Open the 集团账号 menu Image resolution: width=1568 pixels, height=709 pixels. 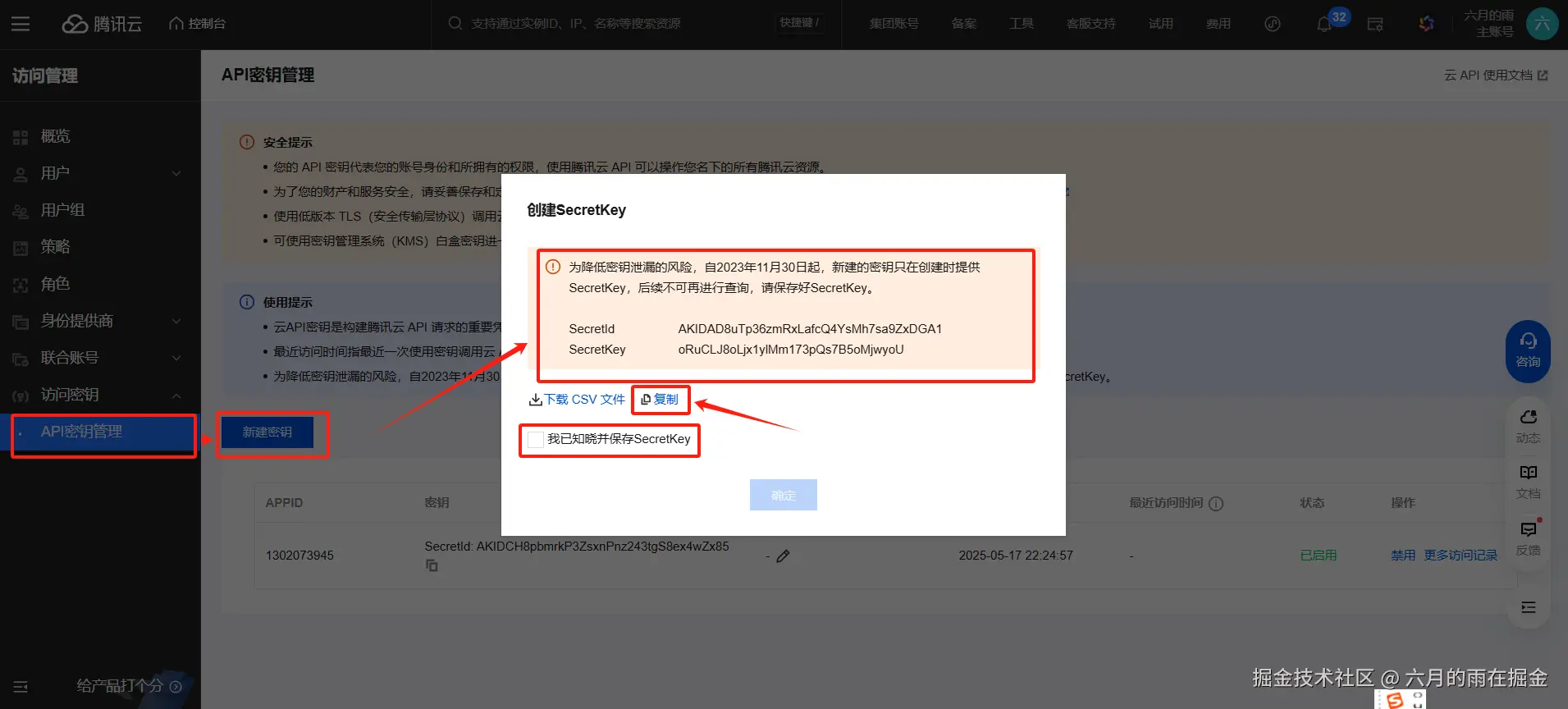click(894, 24)
